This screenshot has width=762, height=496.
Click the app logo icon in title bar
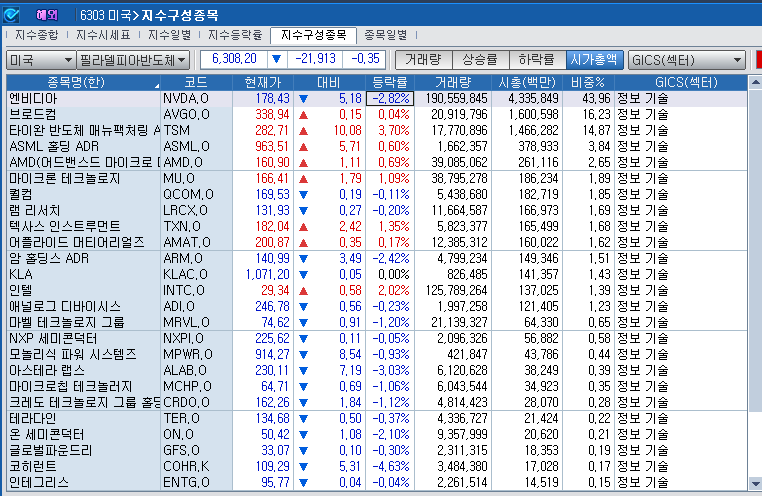pyautogui.click(x=11, y=14)
